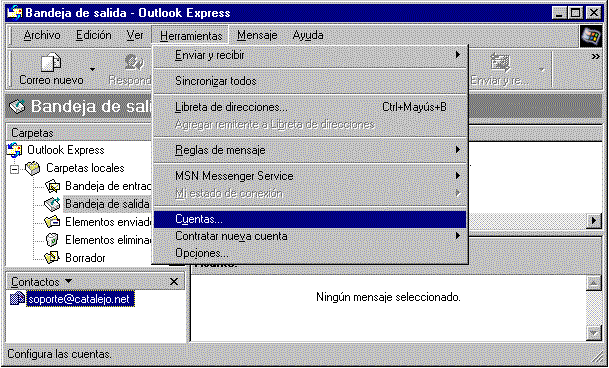Select Bandeja de entrada folder

point(108,186)
